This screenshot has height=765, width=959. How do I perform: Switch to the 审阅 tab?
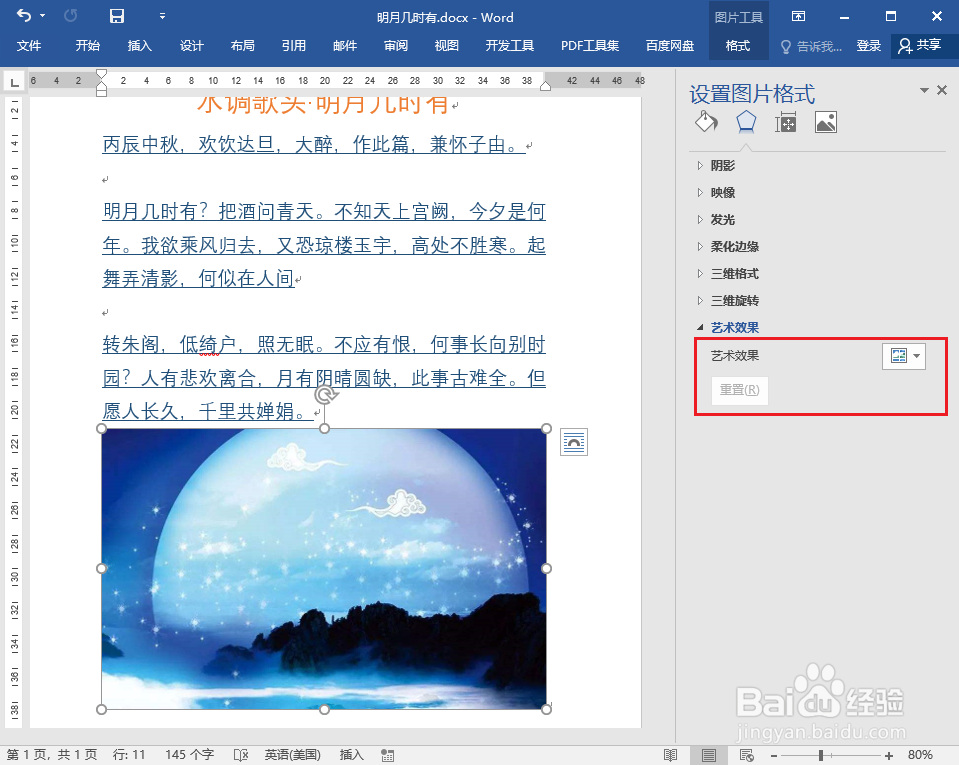coord(396,46)
